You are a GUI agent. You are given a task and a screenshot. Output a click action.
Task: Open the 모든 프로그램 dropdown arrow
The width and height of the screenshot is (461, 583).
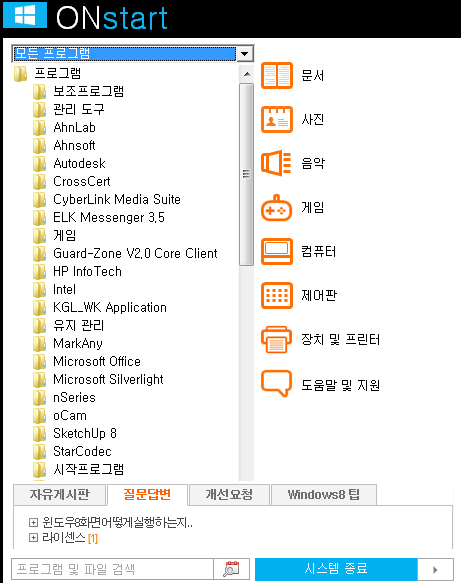(245, 54)
